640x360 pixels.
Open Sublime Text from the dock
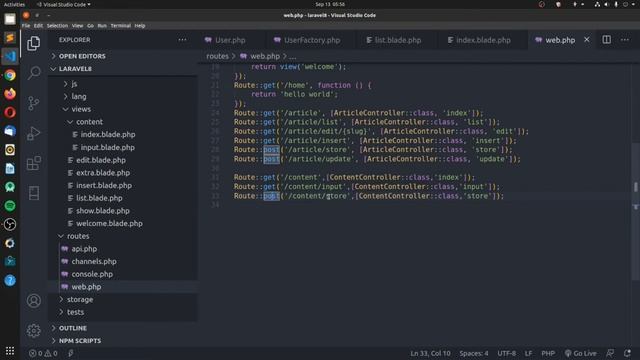[10, 38]
